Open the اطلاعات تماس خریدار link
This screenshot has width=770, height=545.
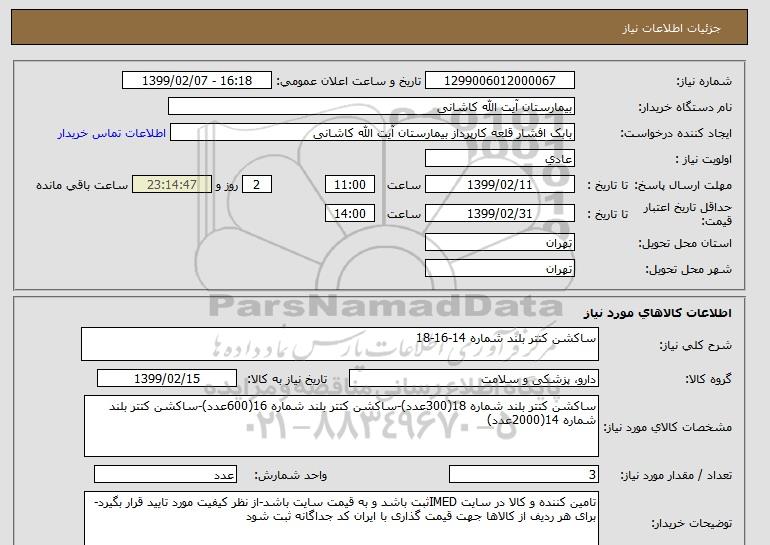pyautogui.click(x=111, y=133)
